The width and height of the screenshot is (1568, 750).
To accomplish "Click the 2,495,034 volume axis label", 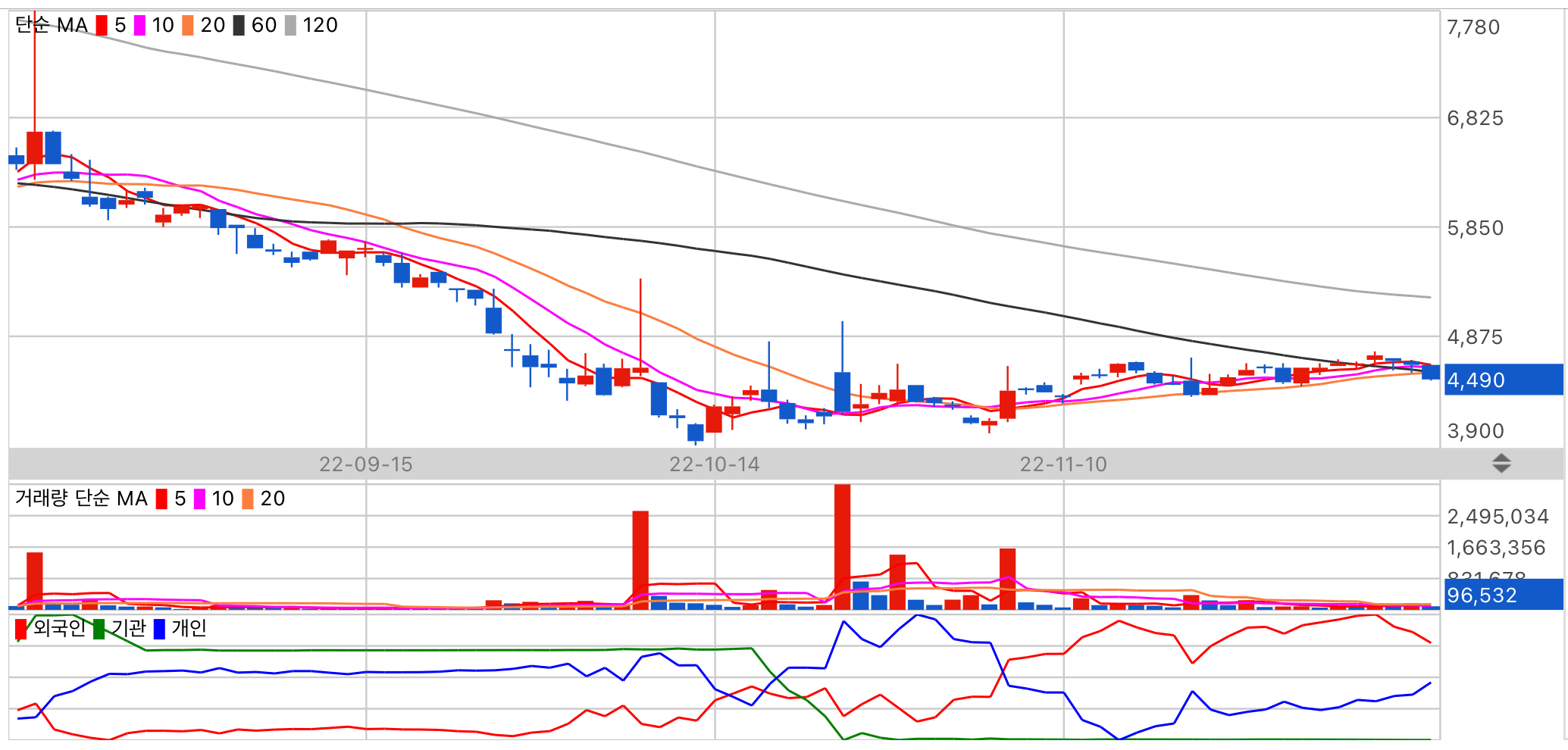I will (x=1498, y=517).
